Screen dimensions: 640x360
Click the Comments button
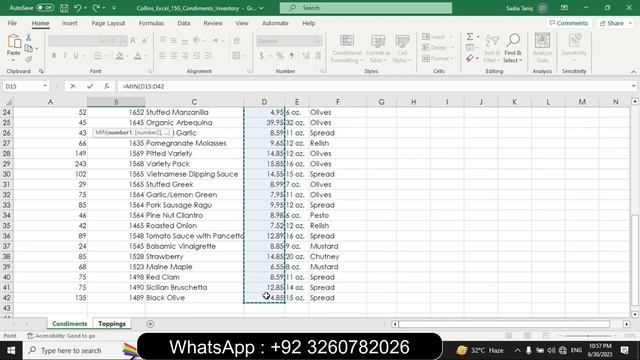click(x=569, y=23)
